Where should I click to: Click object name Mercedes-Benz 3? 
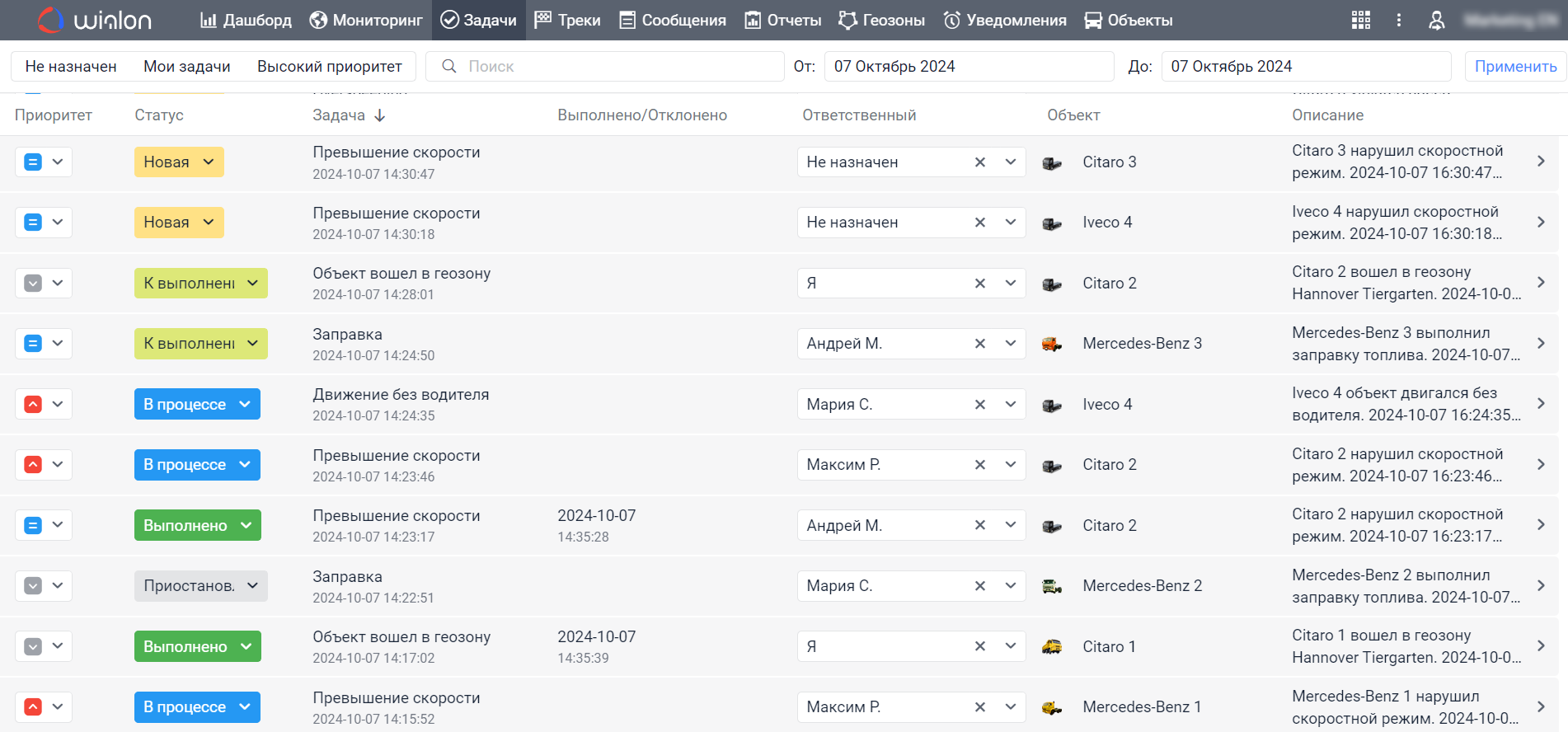click(1142, 344)
